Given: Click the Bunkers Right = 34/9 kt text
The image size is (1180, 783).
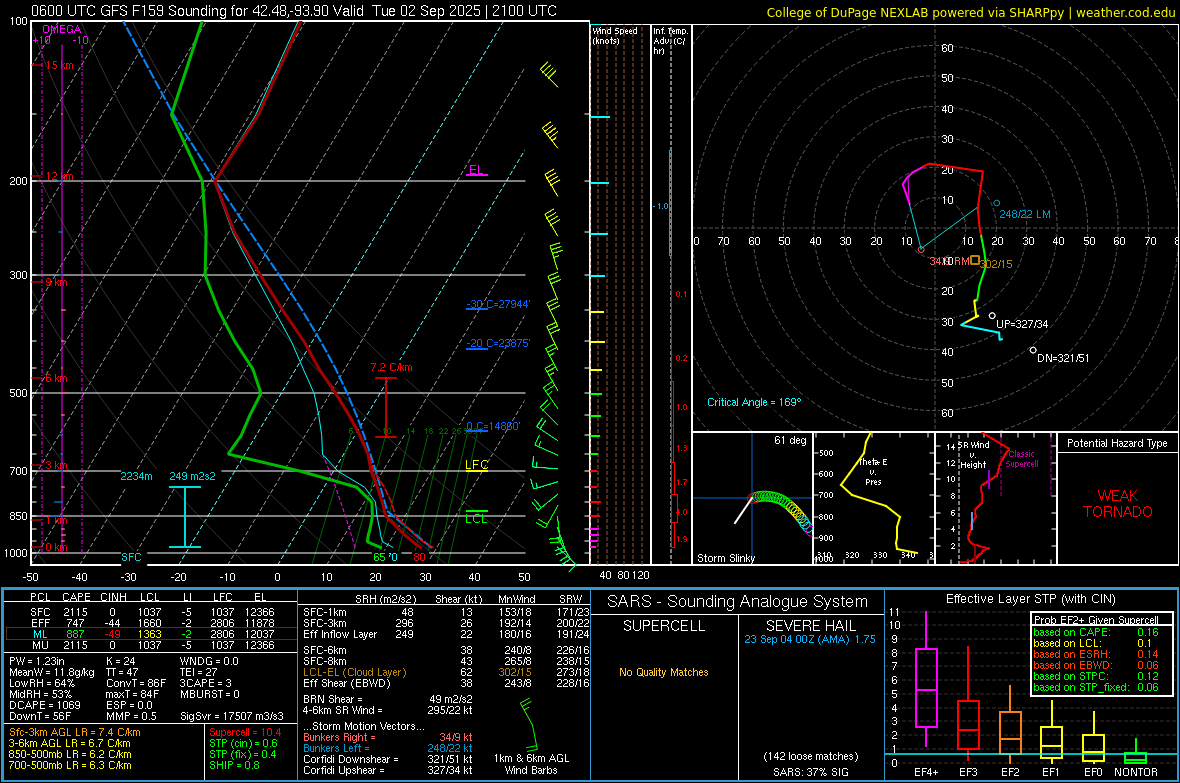Looking at the screenshot, I should pos(387,738).
